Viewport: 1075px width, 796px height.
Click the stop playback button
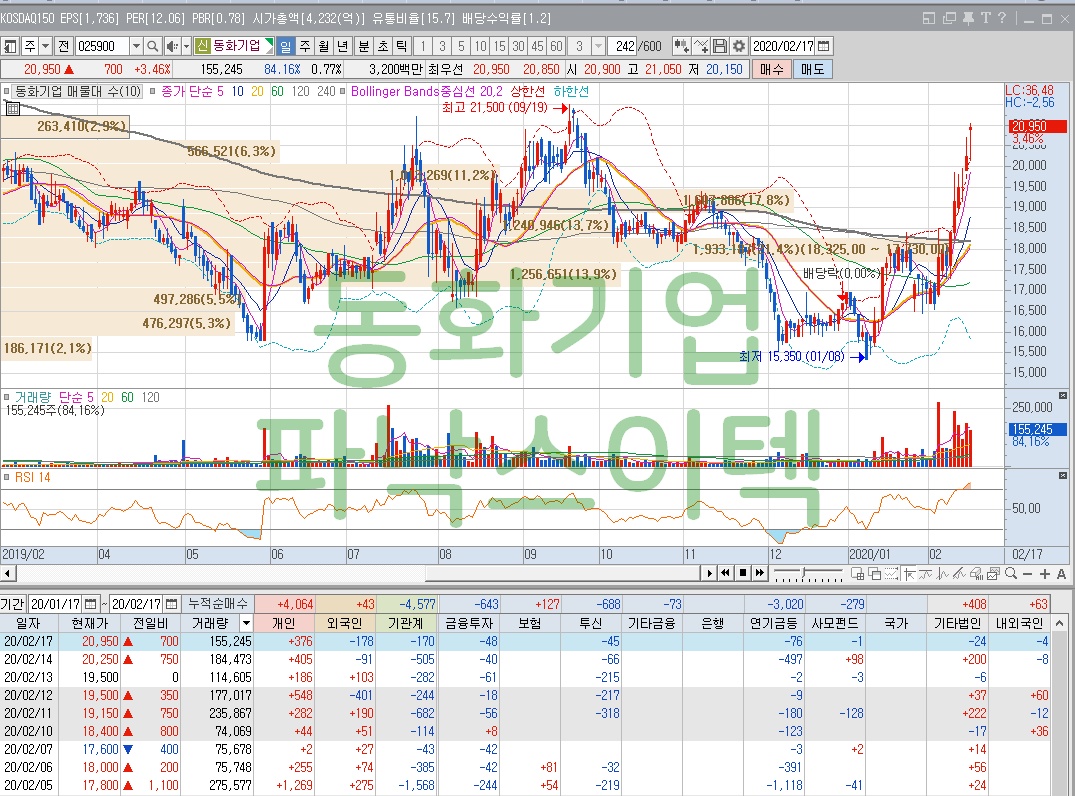coord(742,573)
